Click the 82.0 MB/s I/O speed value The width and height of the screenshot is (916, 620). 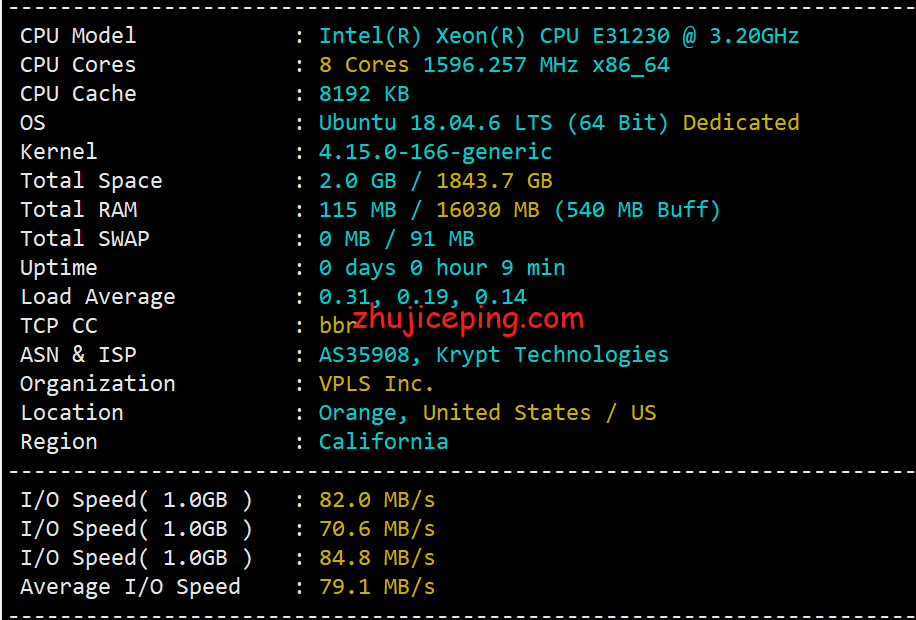pyautogui.click(x=377, y=500)
